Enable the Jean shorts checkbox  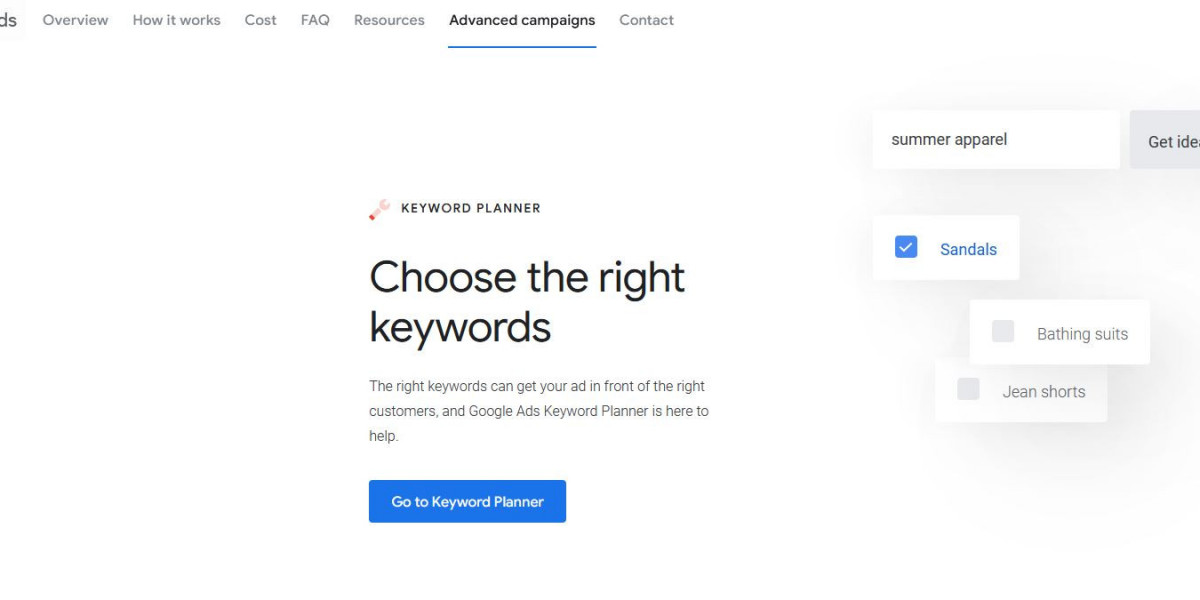point(968,389)
